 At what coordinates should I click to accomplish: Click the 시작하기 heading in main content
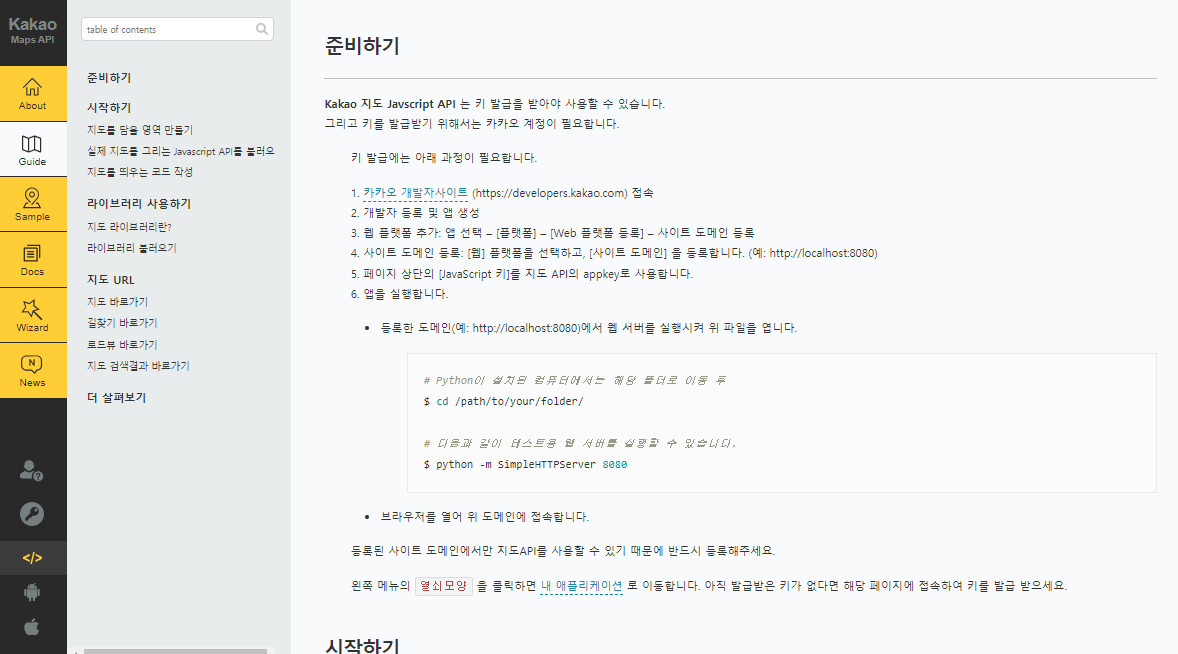361,645
